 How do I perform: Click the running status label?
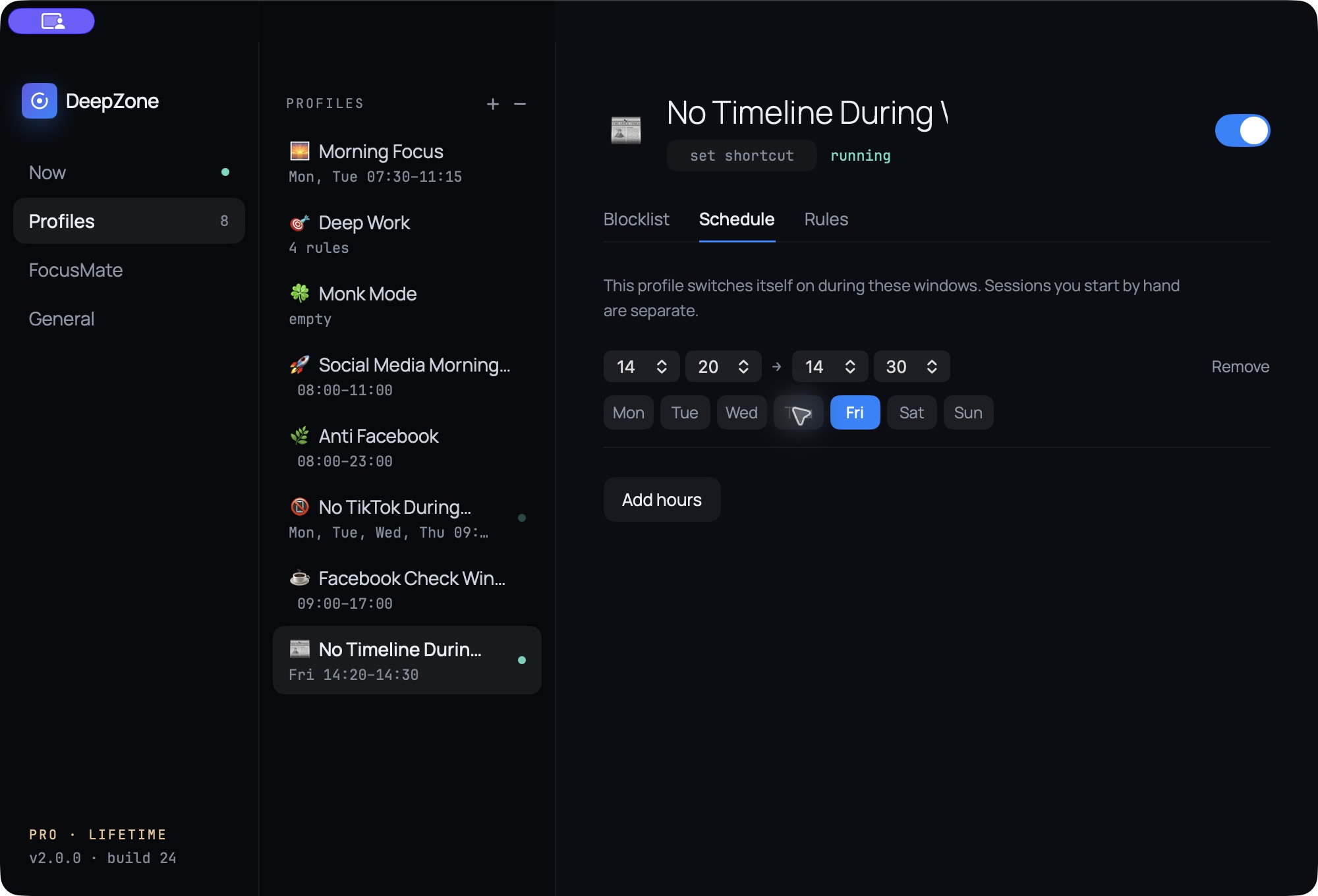point(861,155)
